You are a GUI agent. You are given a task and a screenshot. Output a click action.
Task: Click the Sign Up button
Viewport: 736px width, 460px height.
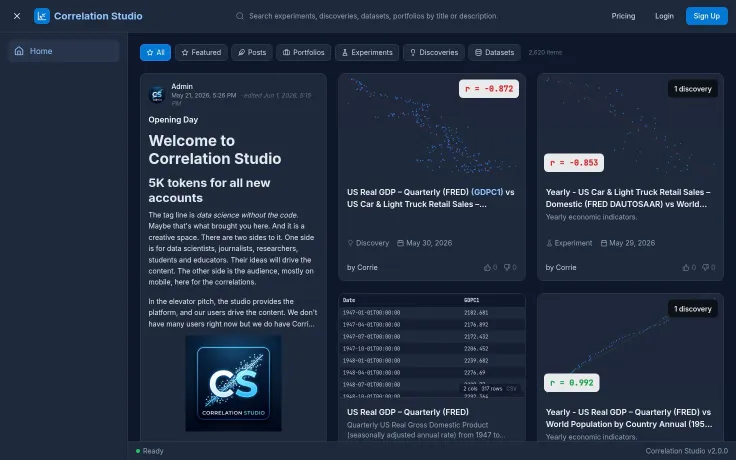706,16
